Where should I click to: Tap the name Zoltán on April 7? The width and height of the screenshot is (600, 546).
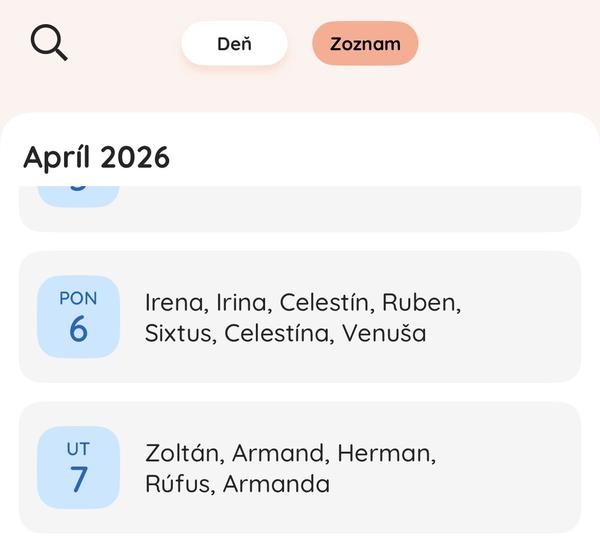coord(185,454)
